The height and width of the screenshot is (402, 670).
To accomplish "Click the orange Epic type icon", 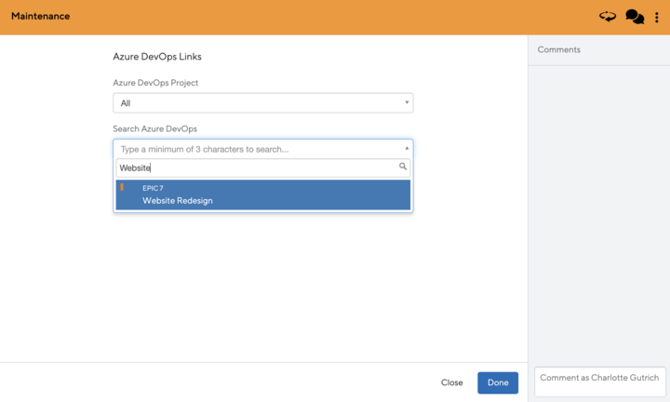I will 122,188.
